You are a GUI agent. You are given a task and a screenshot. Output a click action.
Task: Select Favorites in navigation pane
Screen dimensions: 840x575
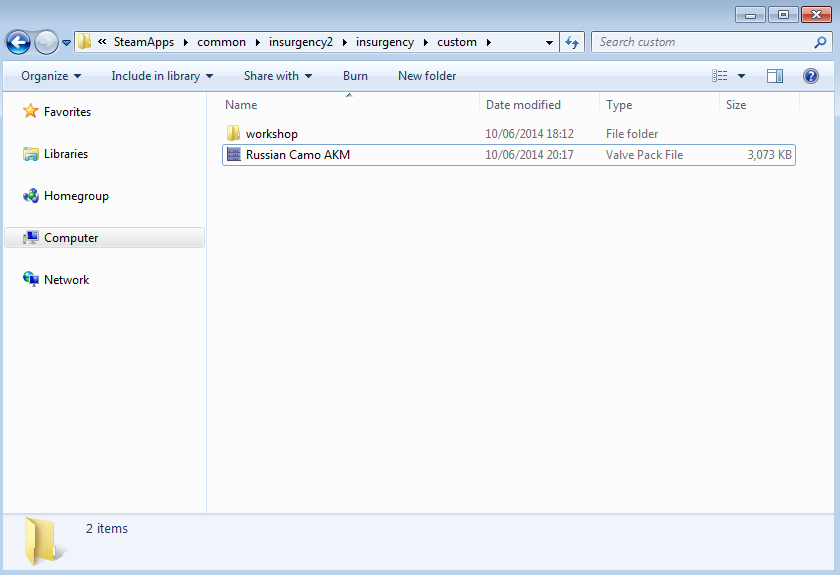(68, 111)
